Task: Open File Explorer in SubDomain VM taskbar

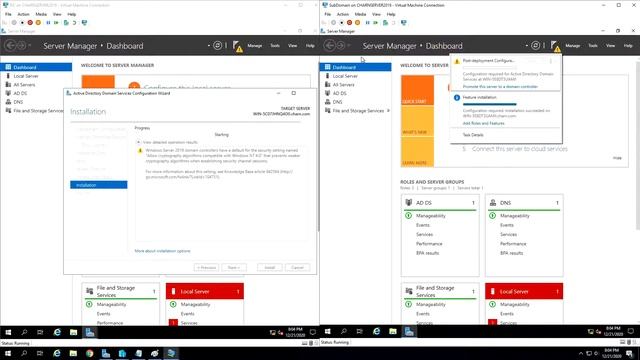Action: click(393, 331)
